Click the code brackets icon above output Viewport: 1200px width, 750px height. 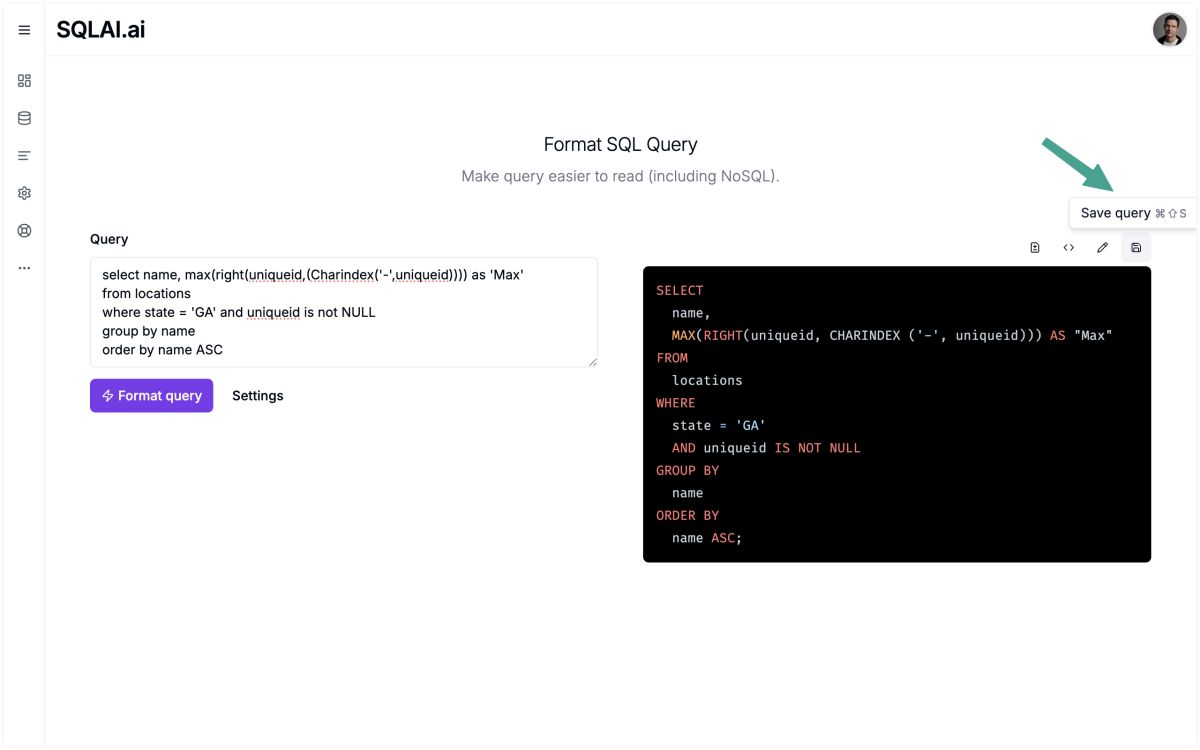click(1069, 247)
